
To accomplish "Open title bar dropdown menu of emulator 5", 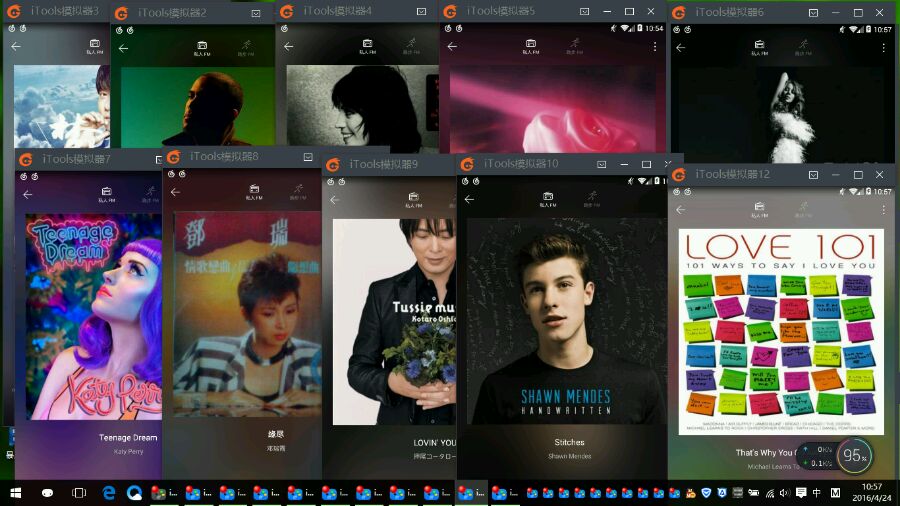I will [584, 11].
